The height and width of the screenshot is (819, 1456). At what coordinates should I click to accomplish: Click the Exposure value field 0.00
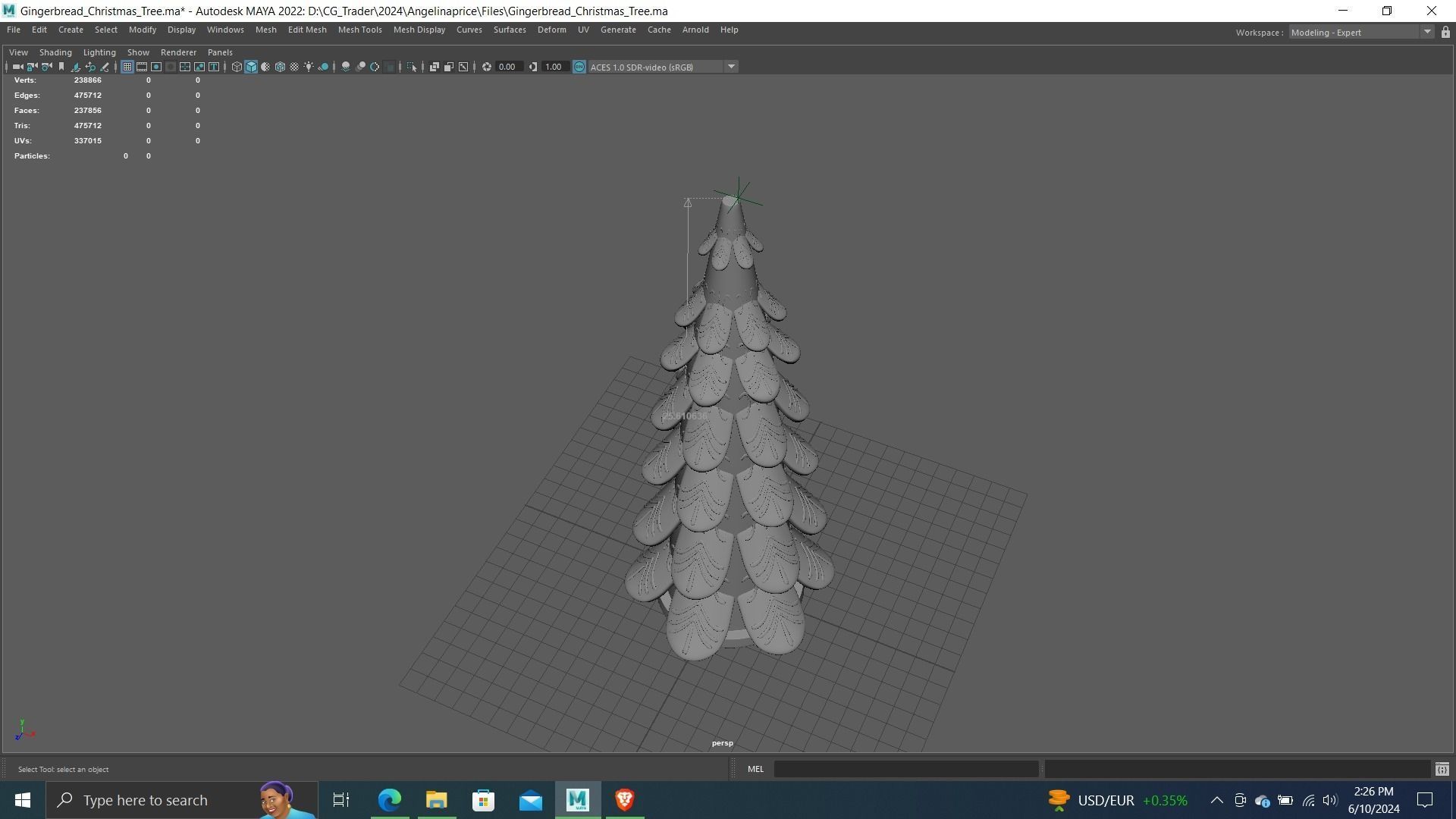508,67
